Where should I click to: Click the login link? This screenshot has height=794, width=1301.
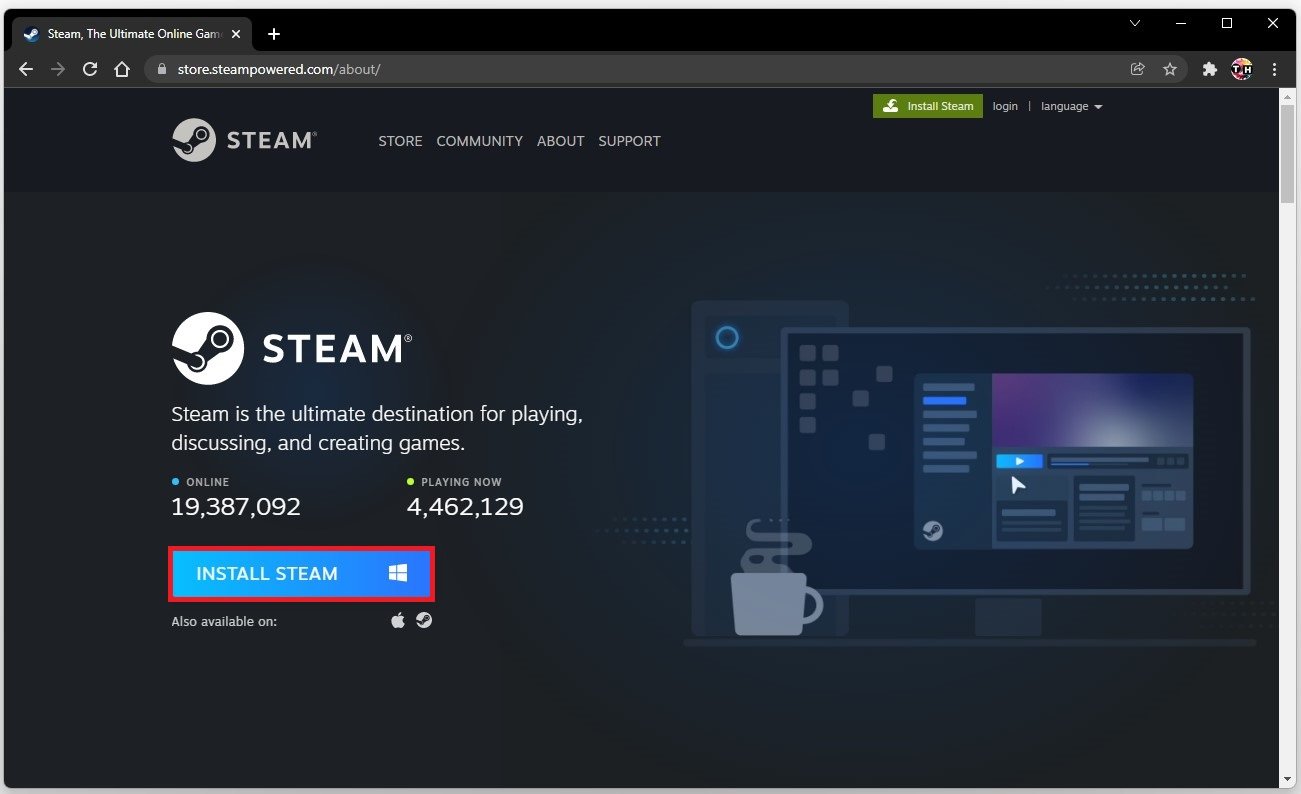point(1005,106)
